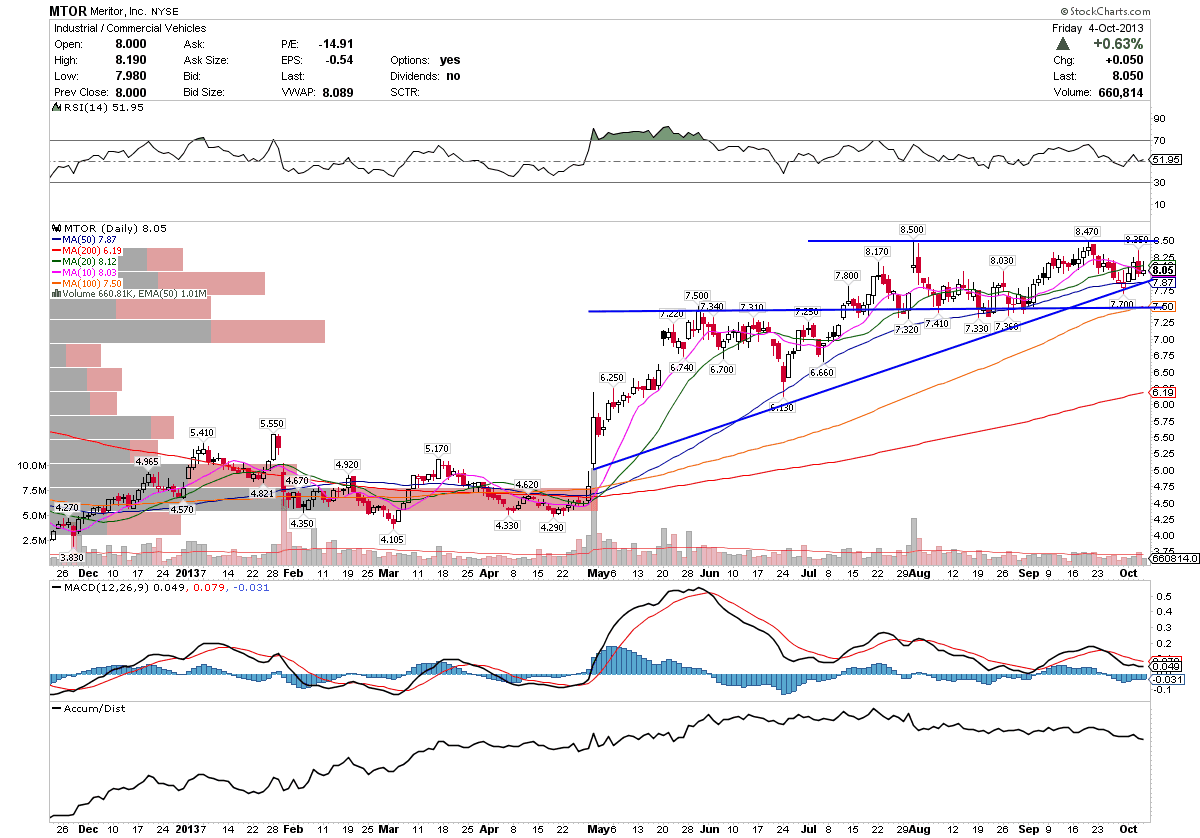This screenshot has width=1200, height=838.
Task: Click the MA(100) 7.50 legend entry
Action: pyautogui.click(x=88, y=284)
